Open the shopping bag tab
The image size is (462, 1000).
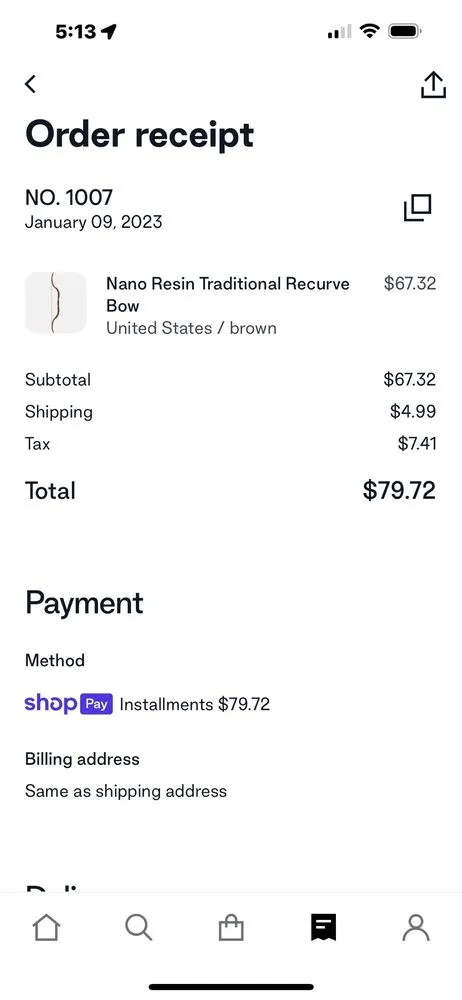pos(231,928)
